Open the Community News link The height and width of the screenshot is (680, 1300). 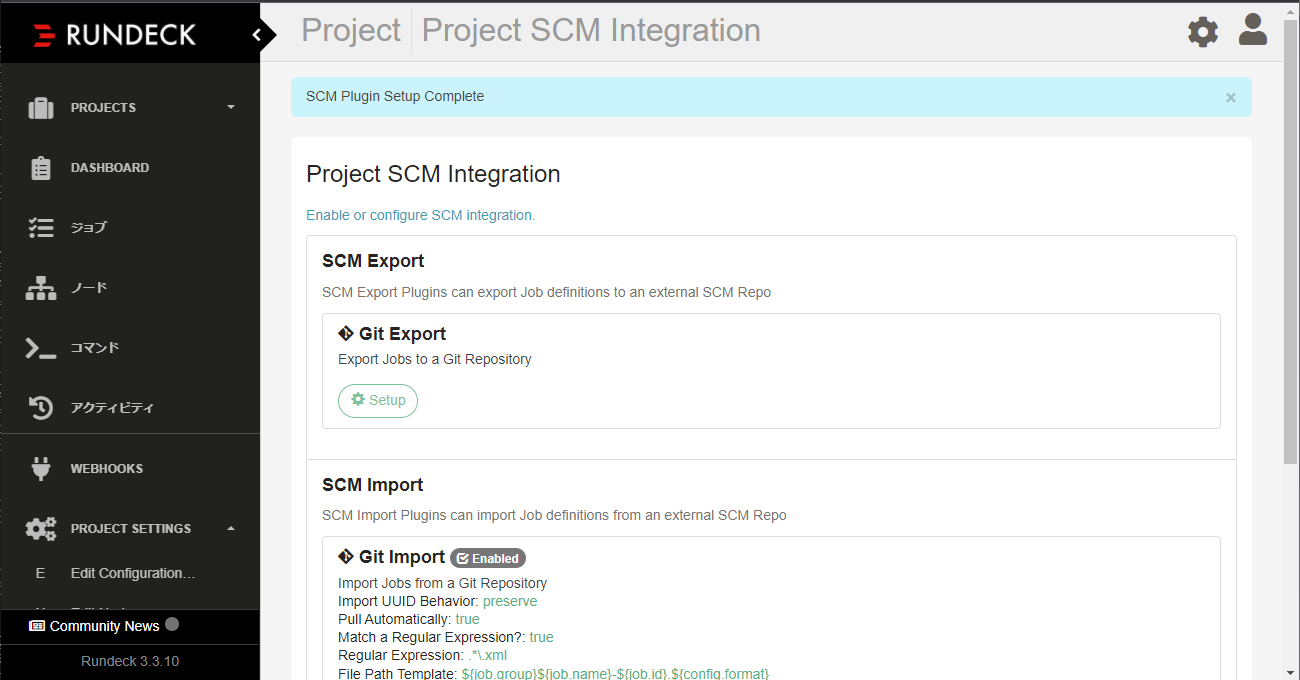(104, 626)
